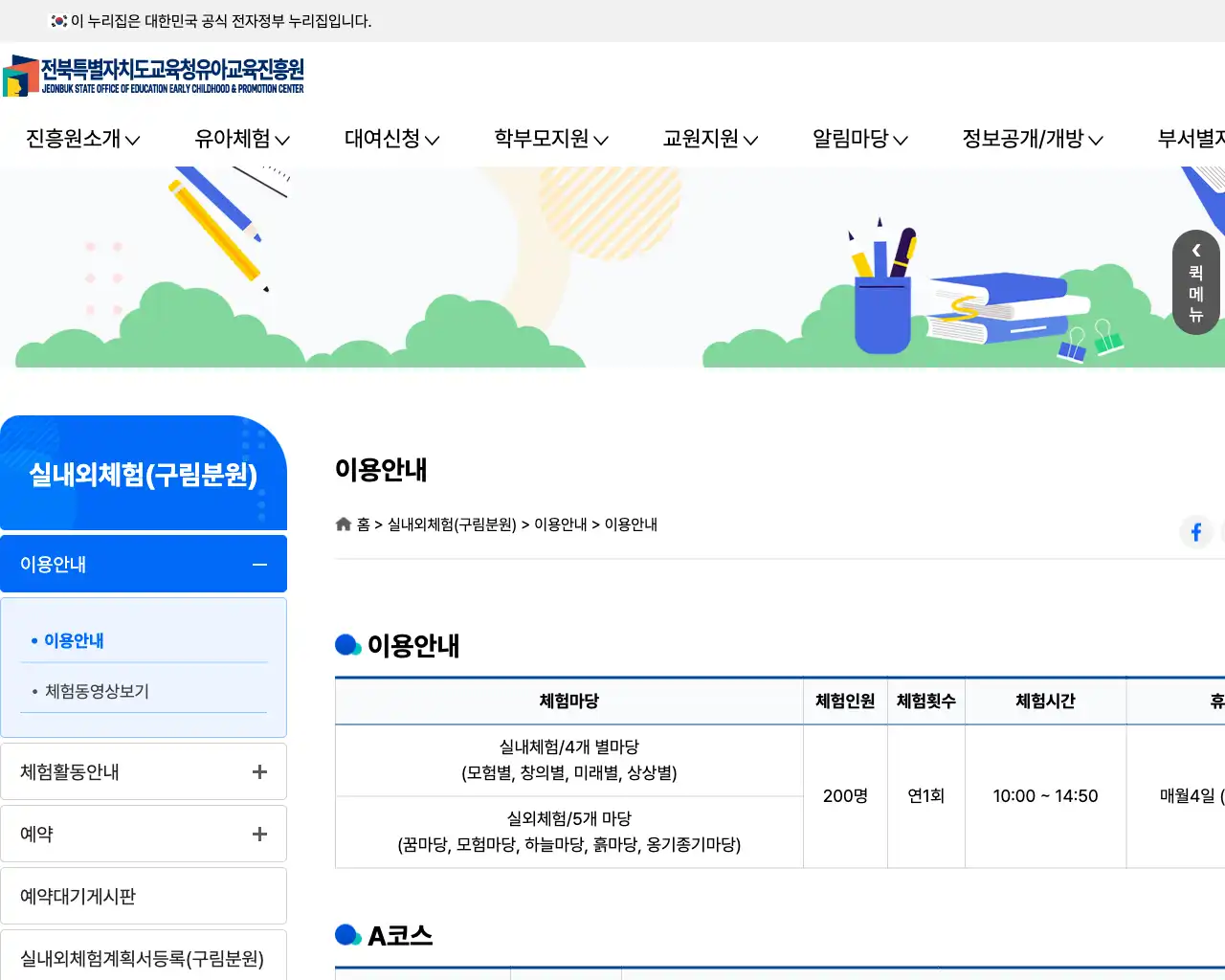Select the 유아체험 menu

(239, 138)
